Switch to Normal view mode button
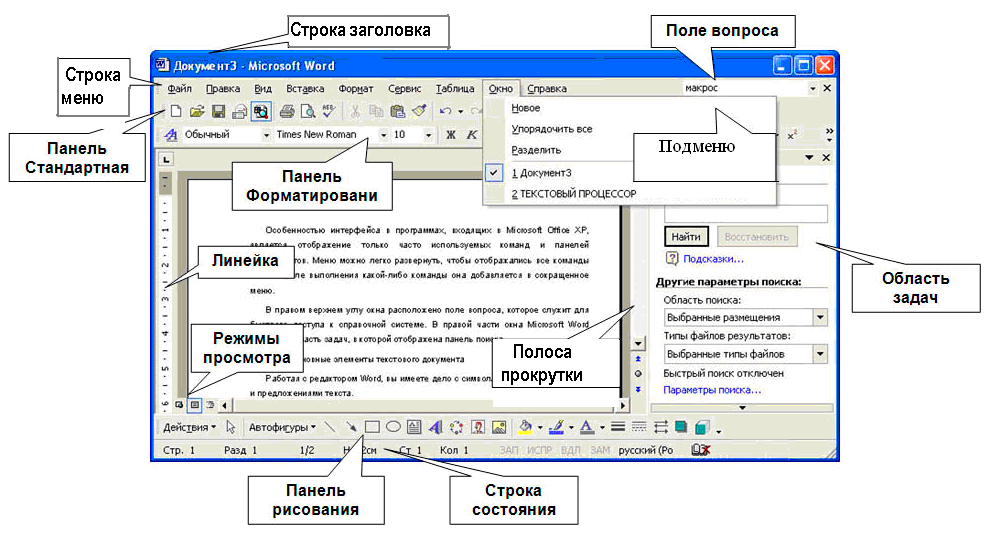Image resolution: width=992 pixels, height=535 pixels. pos(179,405)
